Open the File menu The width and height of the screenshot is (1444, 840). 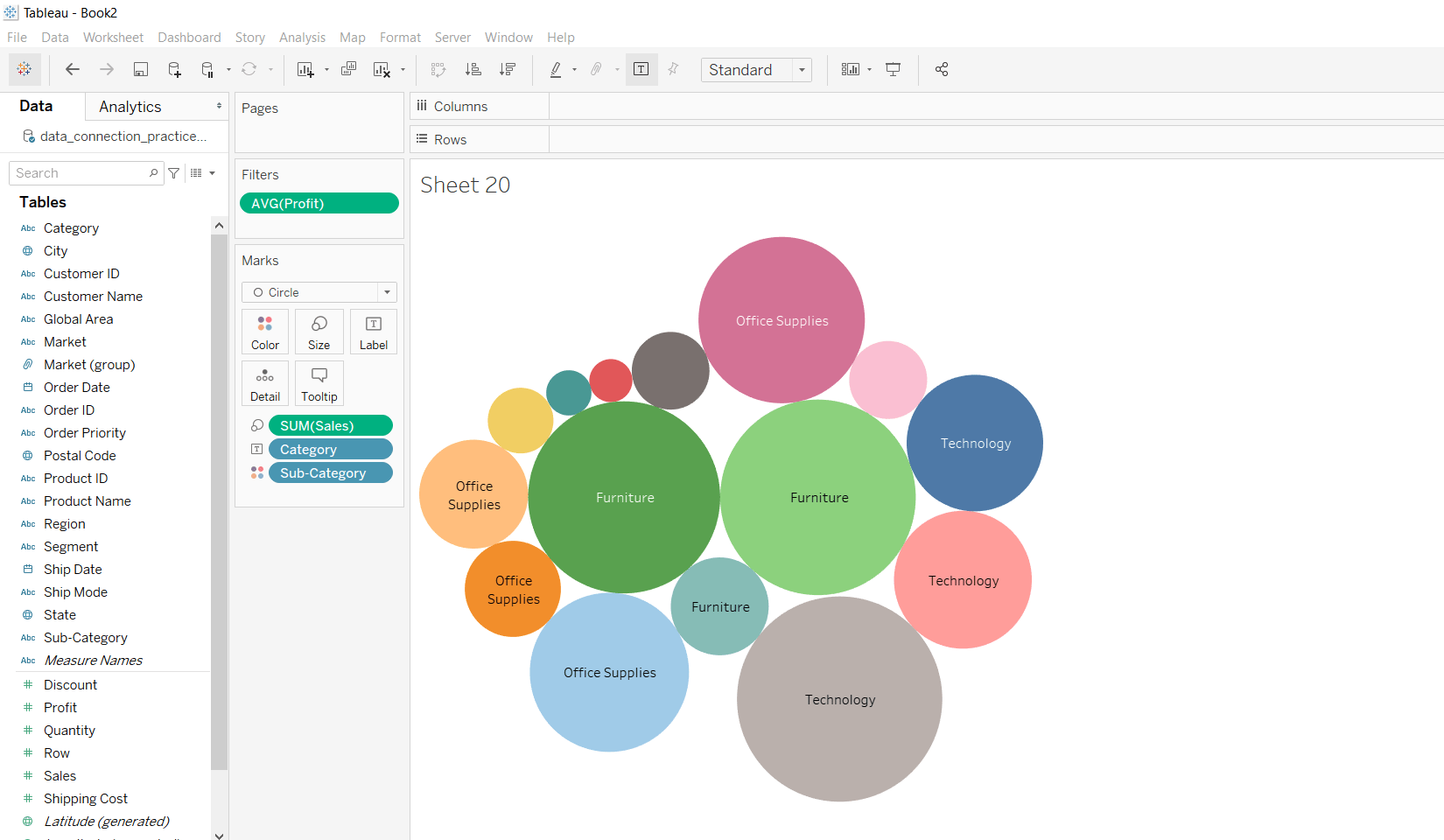(17, 38)
